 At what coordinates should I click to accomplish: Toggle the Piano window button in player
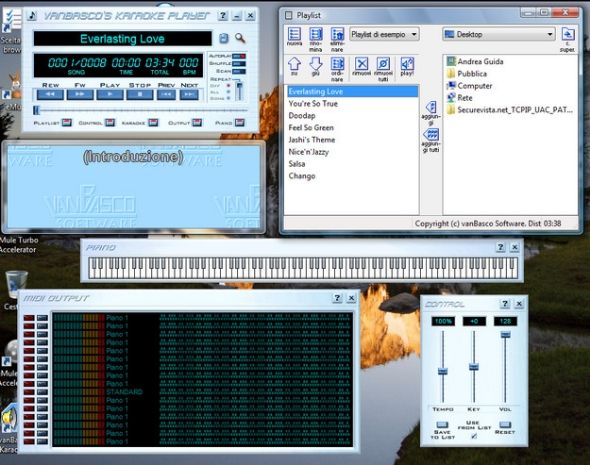(240, 123)
